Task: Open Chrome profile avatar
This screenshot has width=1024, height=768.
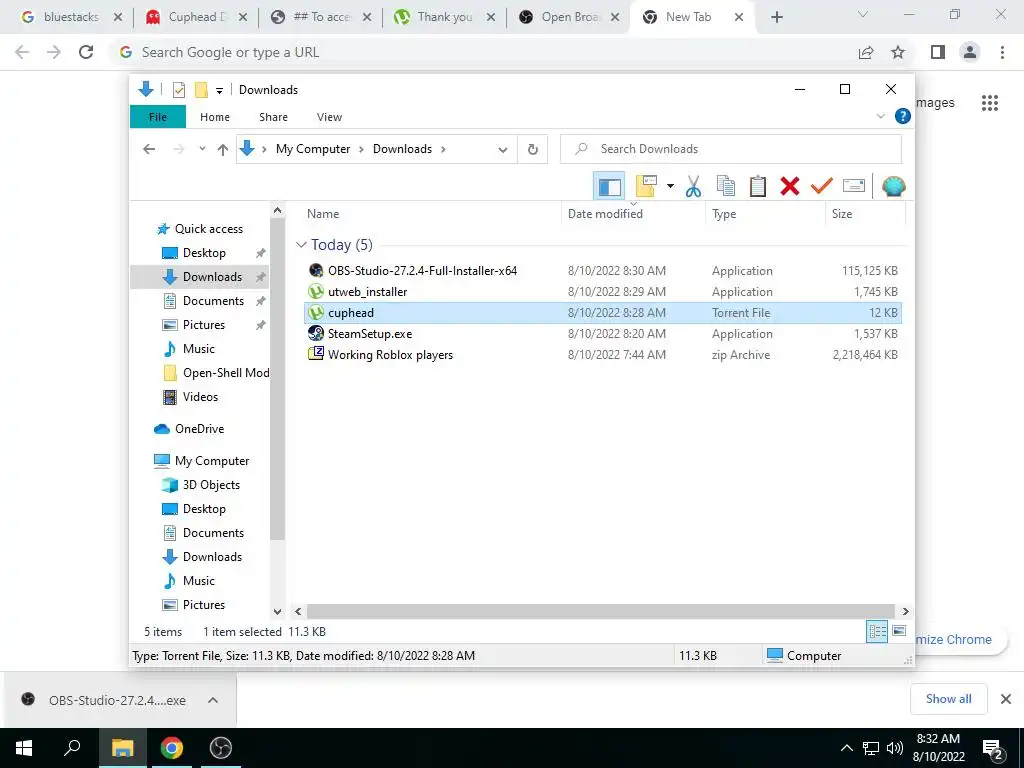Action: coord(970,52)
